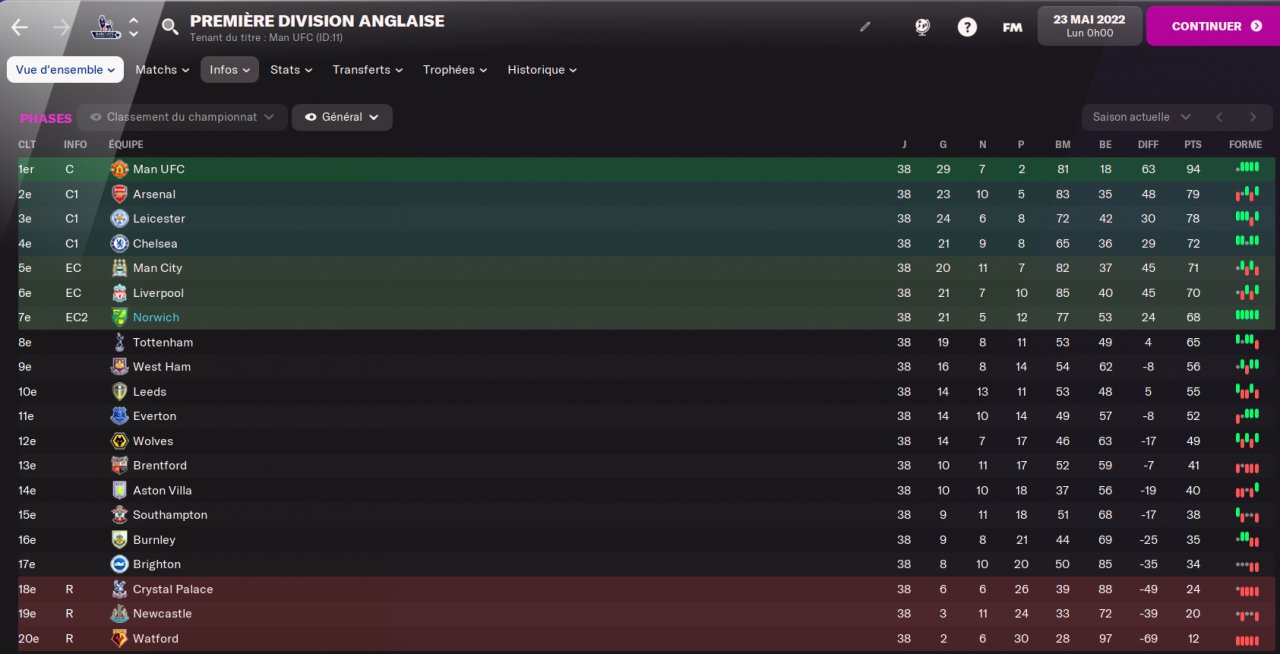Expand the Historique dropdown menu
Image resolution: width=1280 pixels, height=654 pixels.
(542, 70)
